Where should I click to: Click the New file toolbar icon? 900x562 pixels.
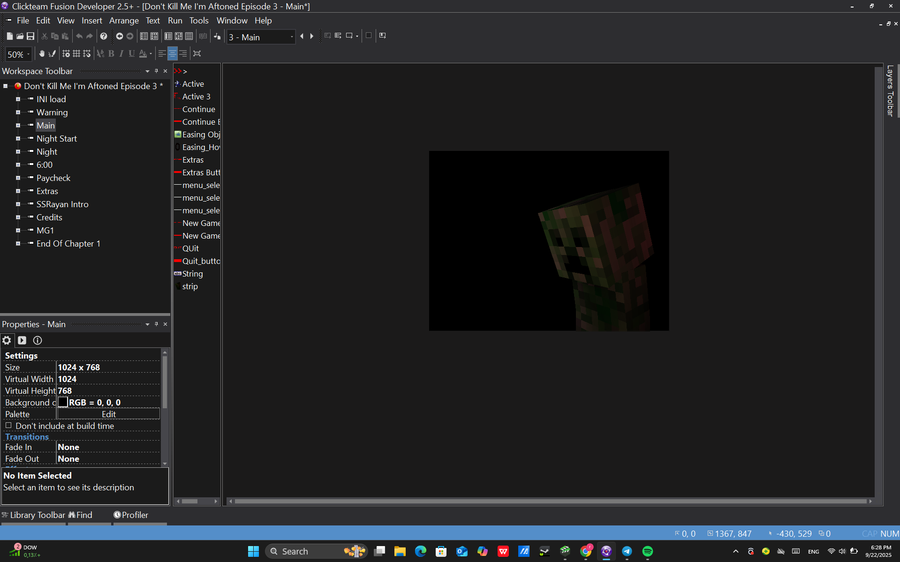point(9,36)
